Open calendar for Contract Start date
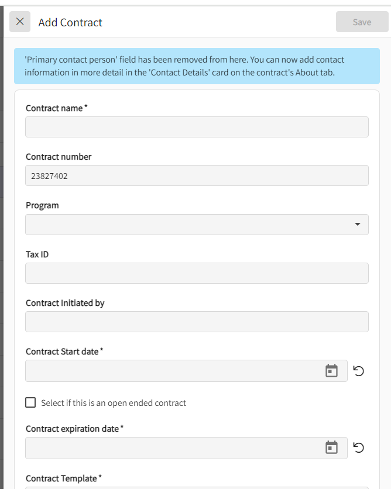Image resolution: width=392 pixels, height=490 pixels. (x=331, y=371)
